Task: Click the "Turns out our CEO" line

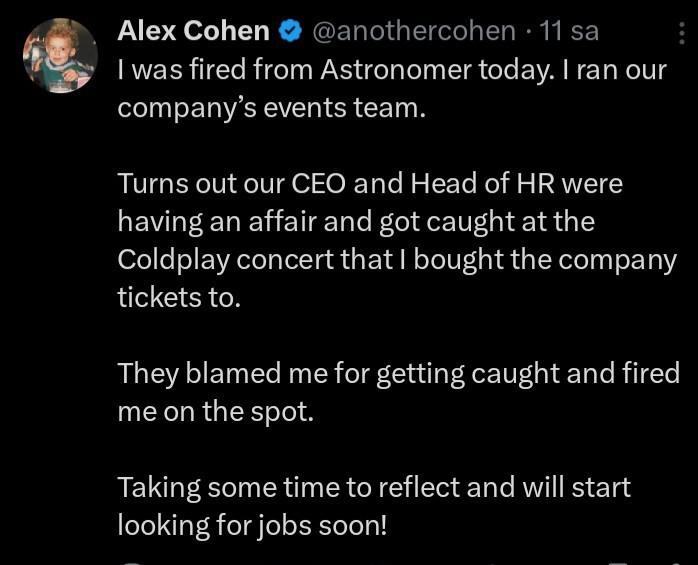Action: pos(250,184)
